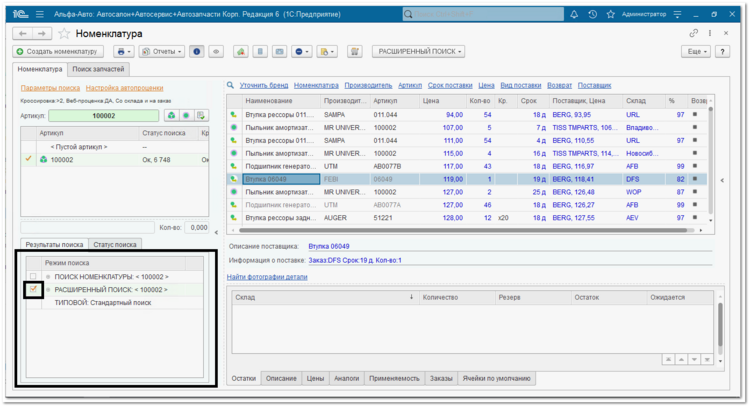Click Найти фотографии детали link
Screen dimensions: 750x407
pos(267,277)
